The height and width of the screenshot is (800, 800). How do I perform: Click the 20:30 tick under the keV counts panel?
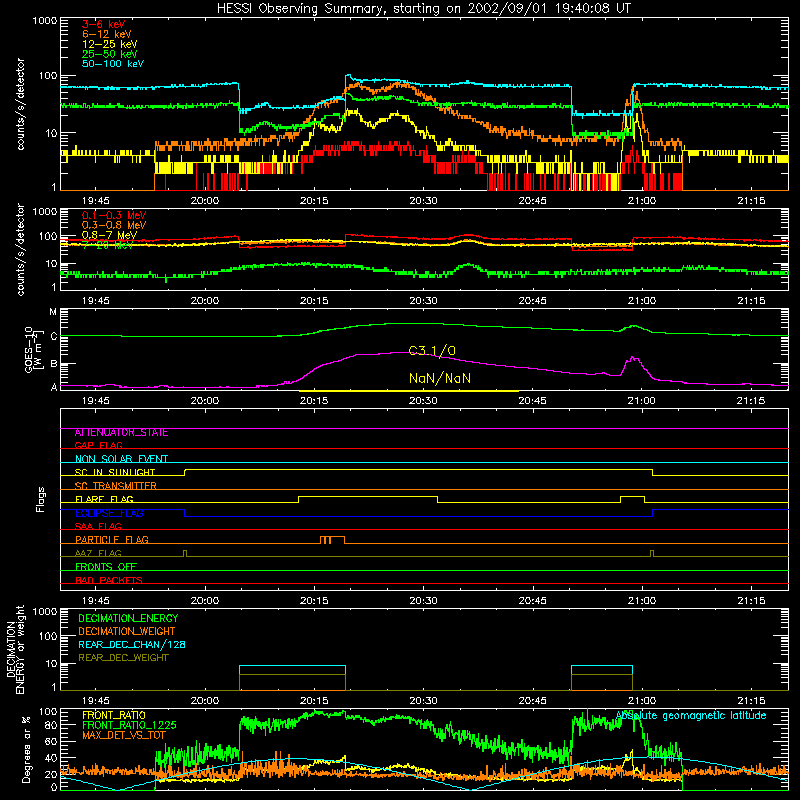(423, 201)
